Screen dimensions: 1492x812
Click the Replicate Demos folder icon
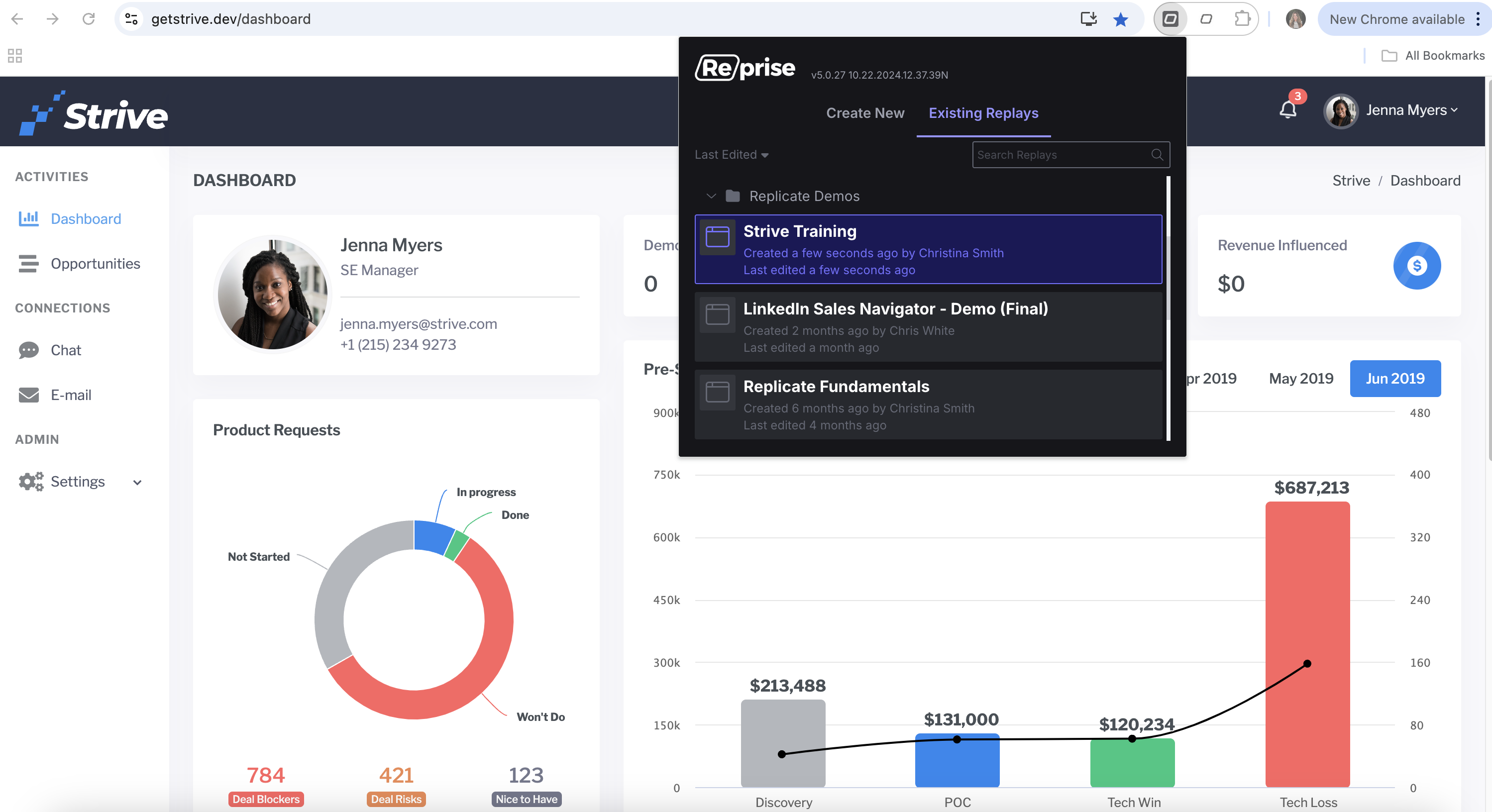tap(733, 196)
